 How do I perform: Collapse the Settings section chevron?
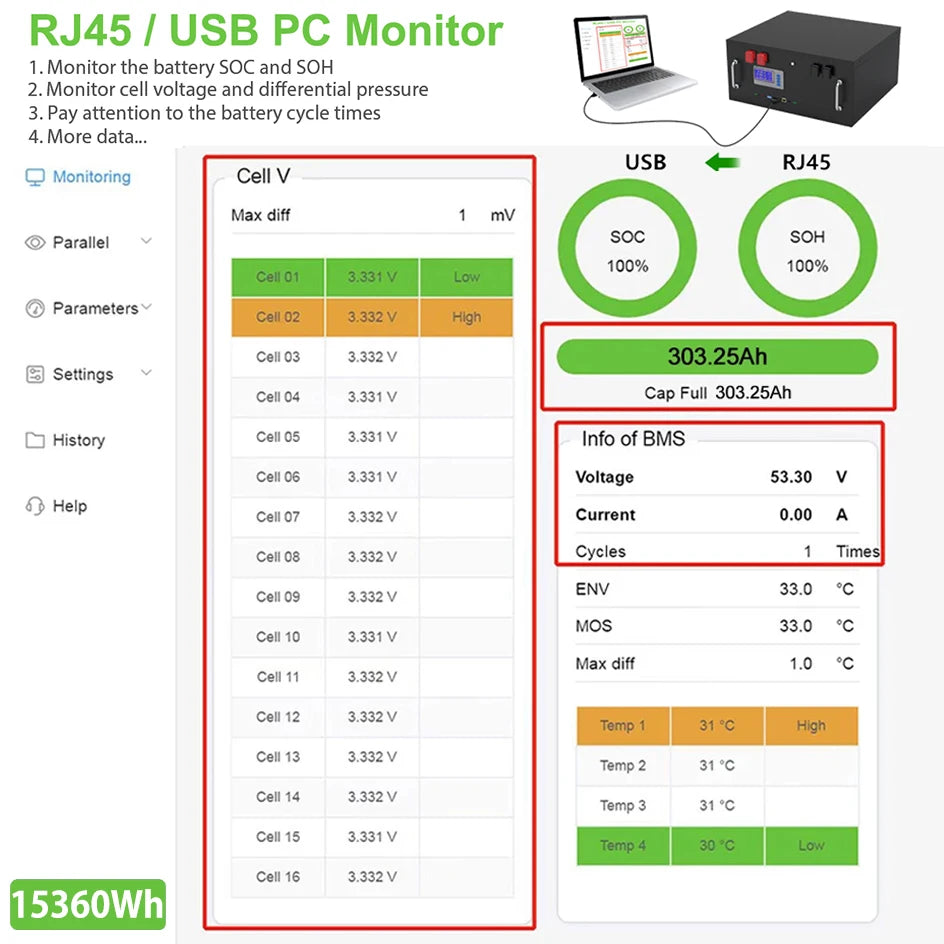coord(147,374)
